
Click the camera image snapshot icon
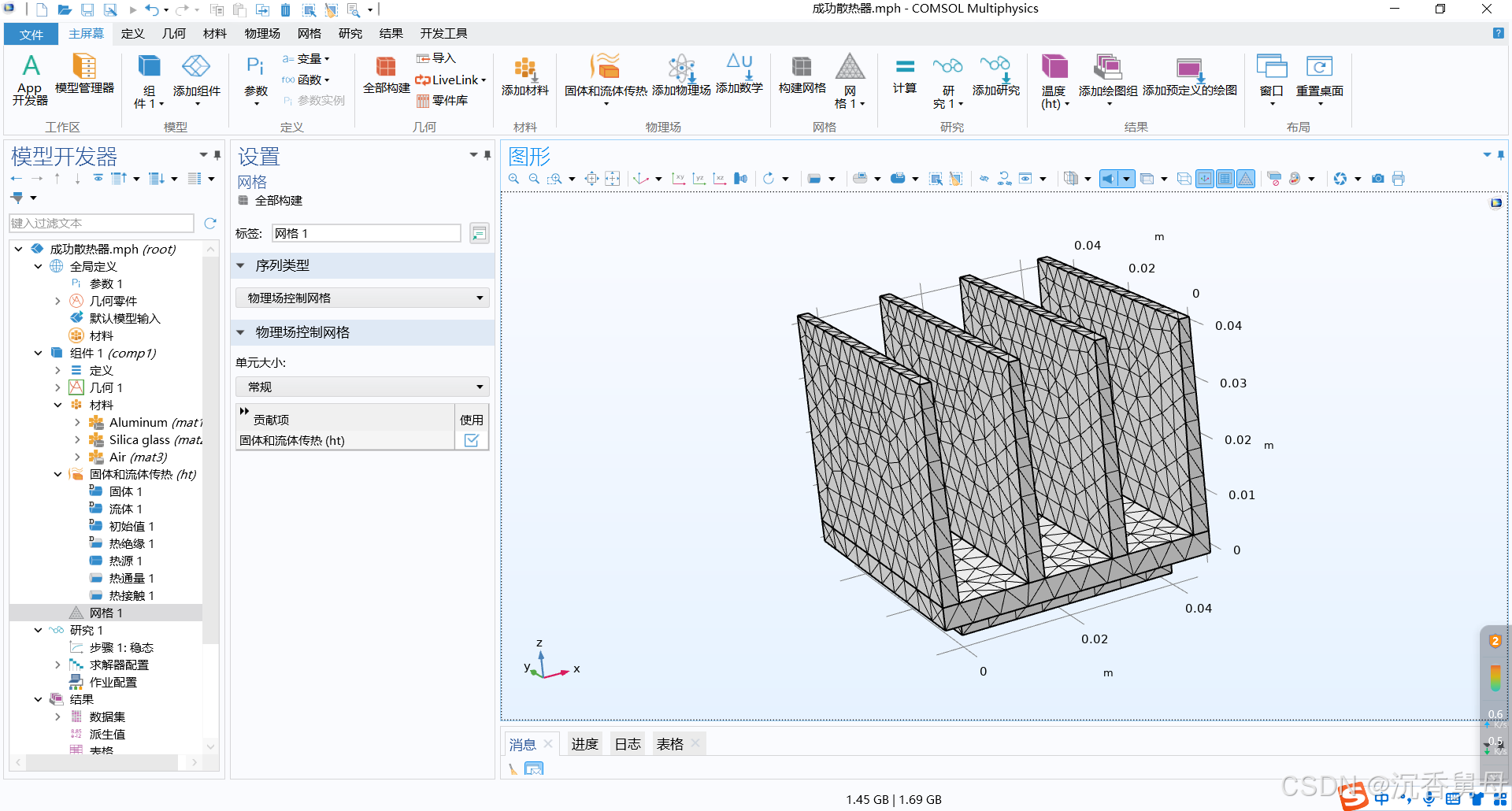click(x=1378, y=179)
